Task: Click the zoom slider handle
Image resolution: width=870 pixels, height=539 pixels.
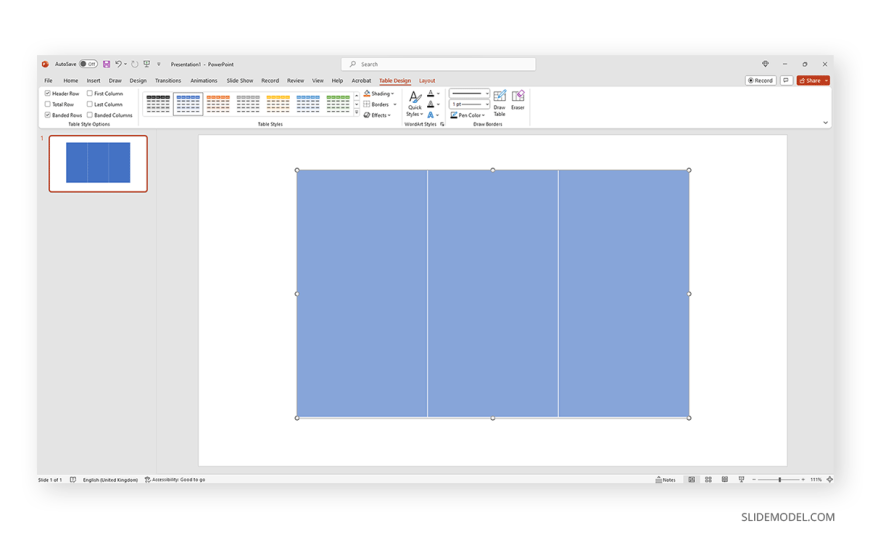Action: [x=780, y=480]
